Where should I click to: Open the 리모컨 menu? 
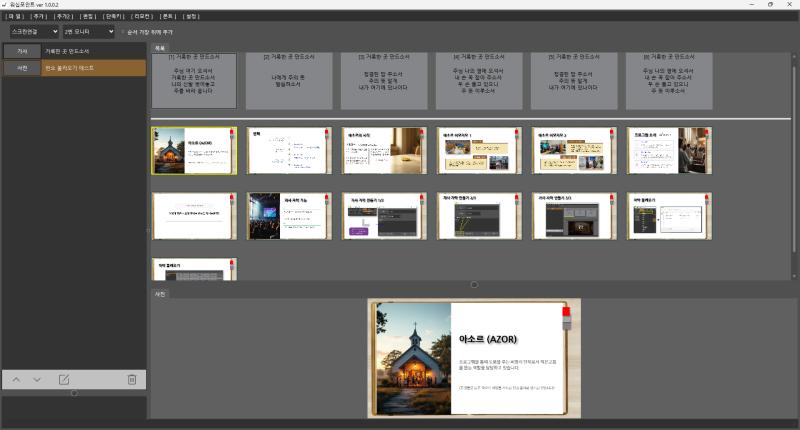(142, 17)
